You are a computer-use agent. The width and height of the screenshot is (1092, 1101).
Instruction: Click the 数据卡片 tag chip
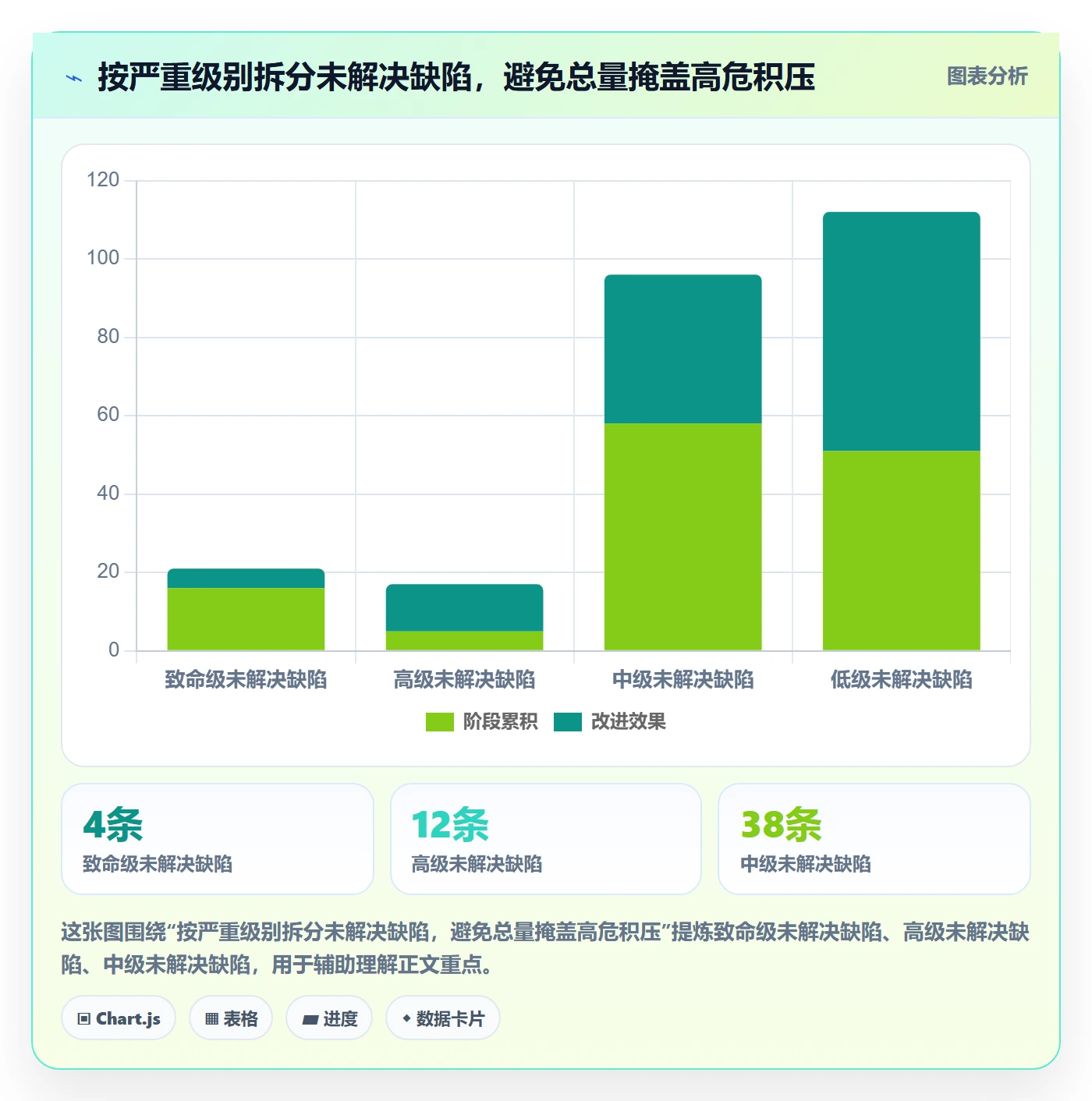(x=443, y=1018)
